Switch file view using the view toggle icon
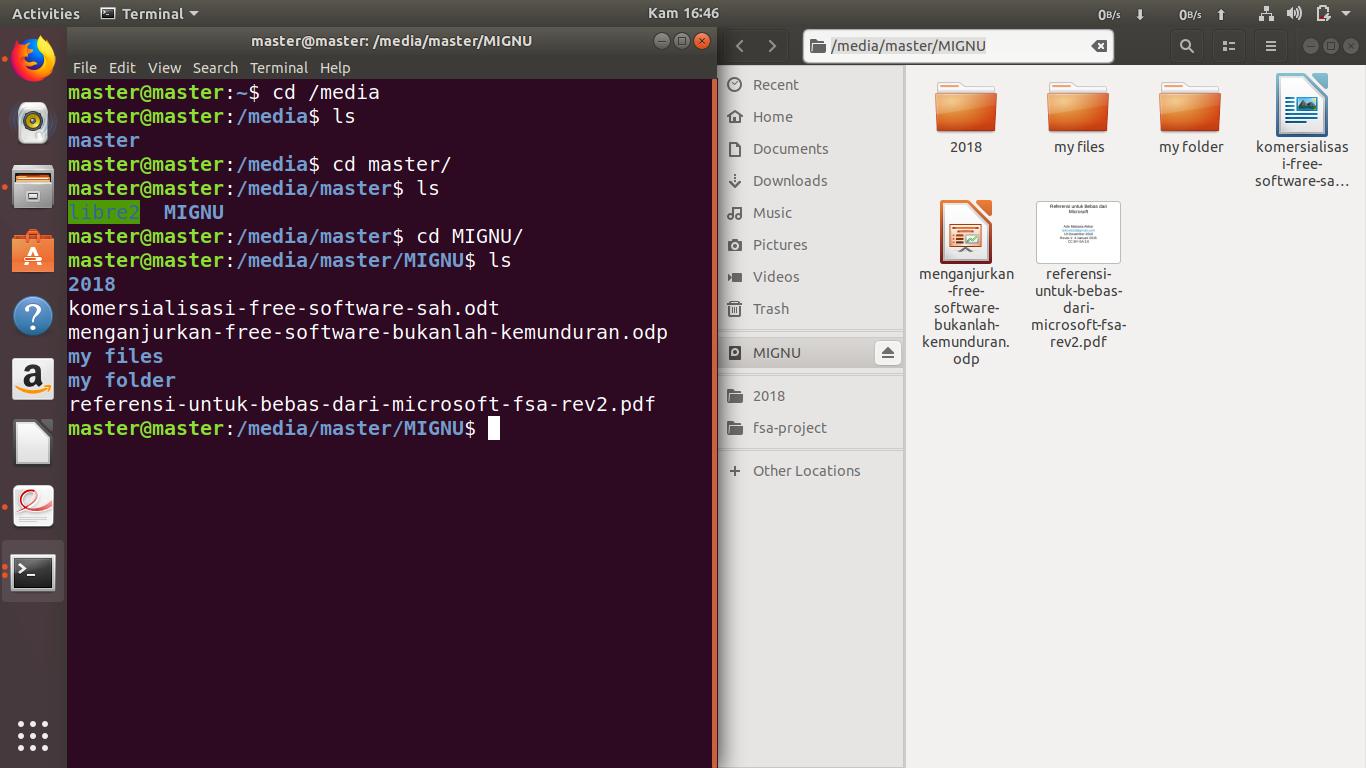1366x768 pixels. click(1227, 46)
